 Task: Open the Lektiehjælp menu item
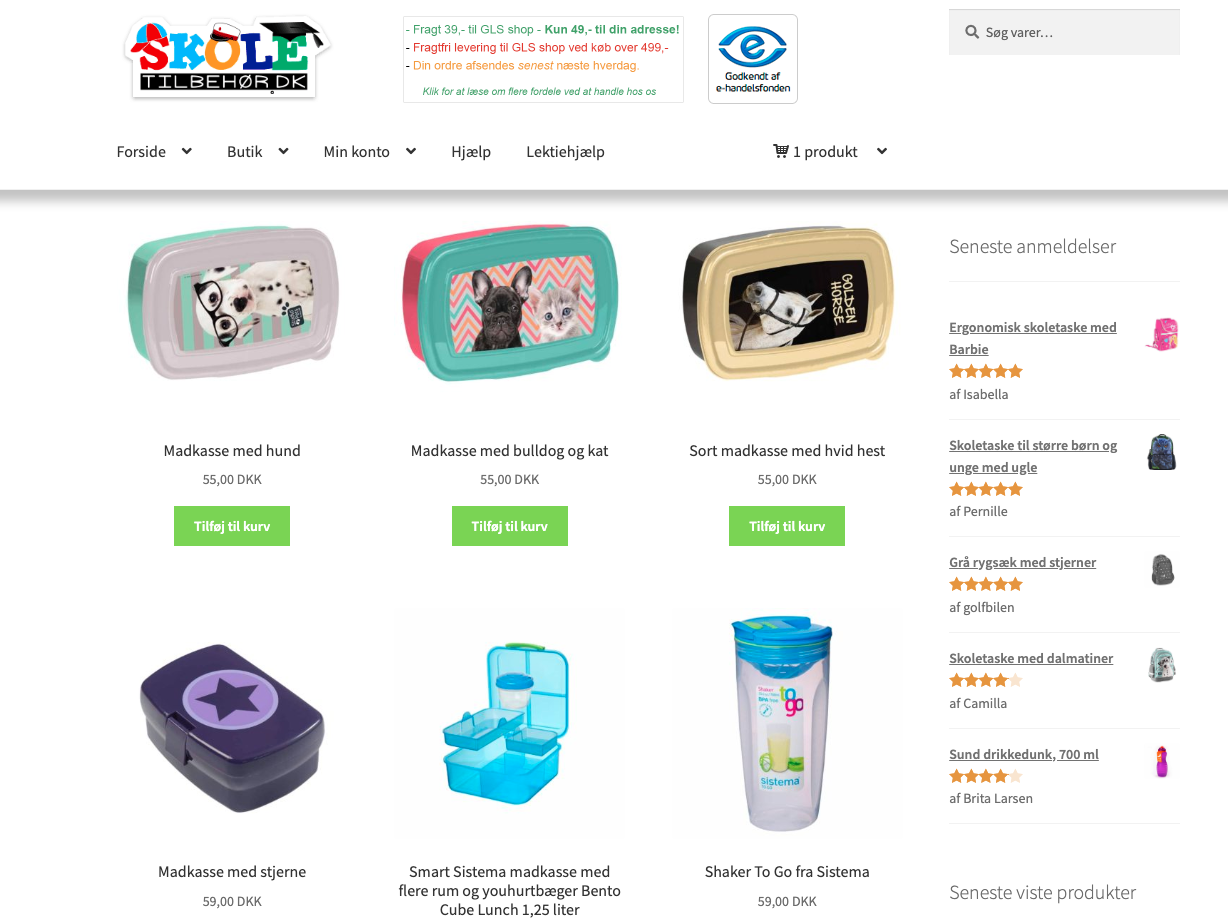[565, 152]
